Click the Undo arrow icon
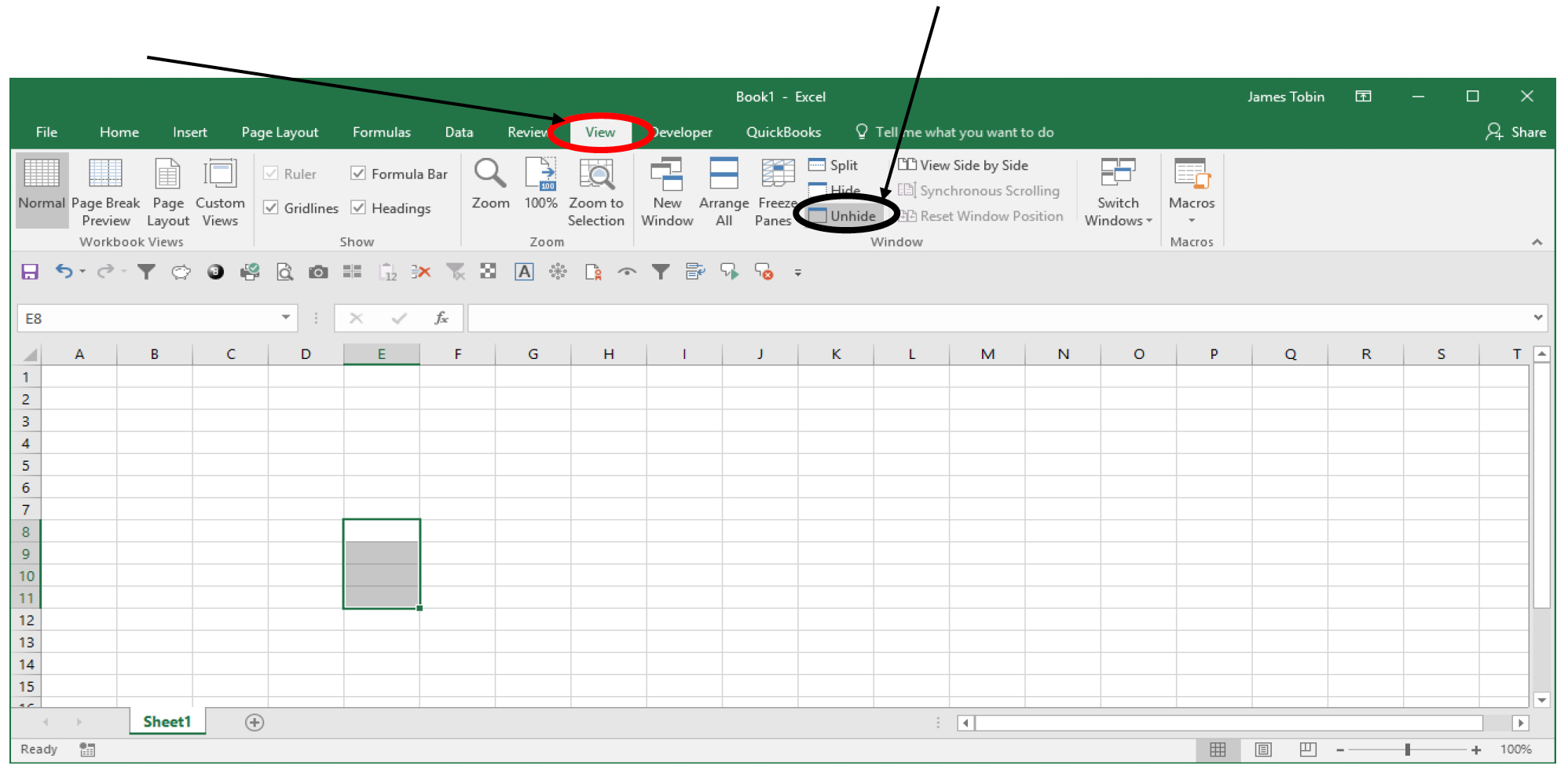This screenshot has width=1568, height=773. point(64,271)
